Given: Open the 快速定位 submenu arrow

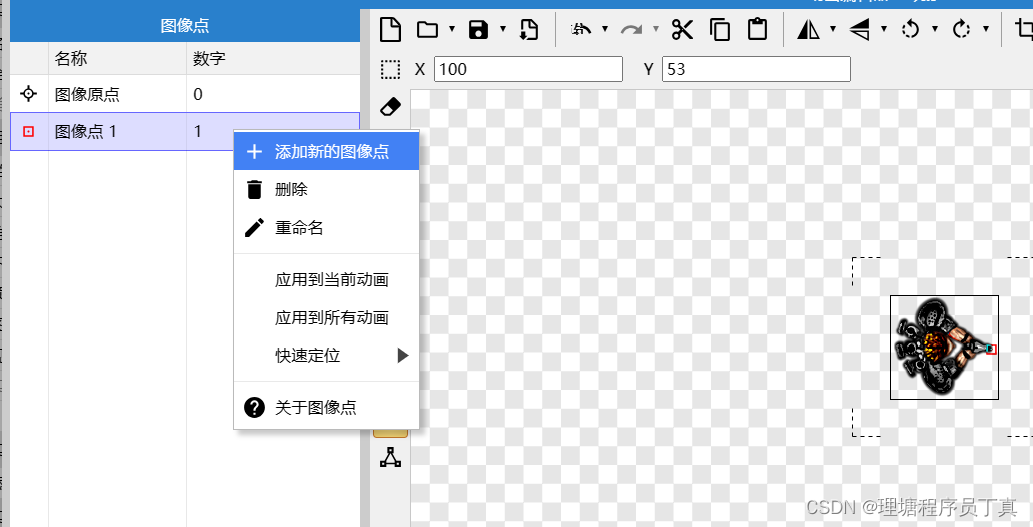Looking at the screenshot, I should (x=403, y=356).
